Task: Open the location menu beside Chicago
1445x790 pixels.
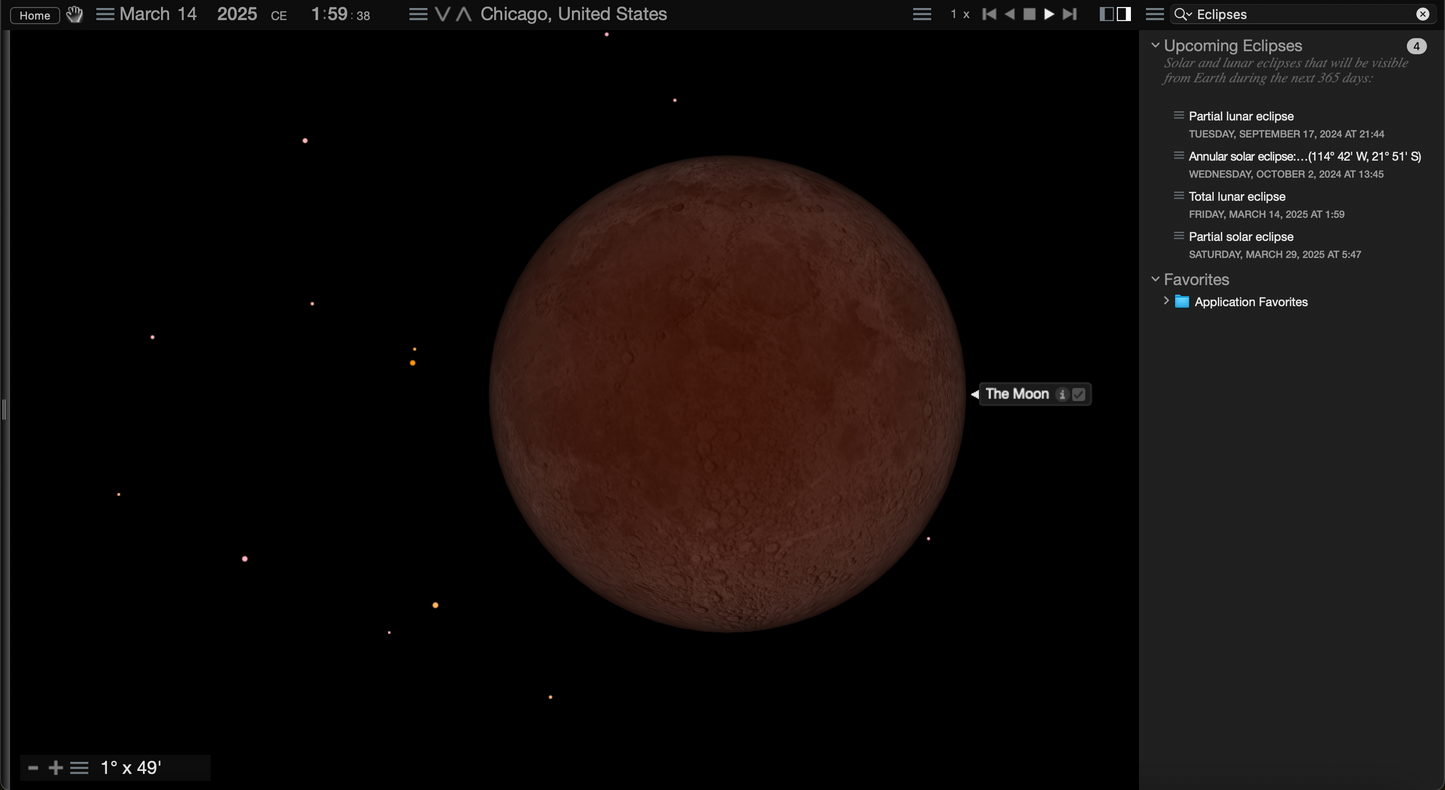Action: 419,14
